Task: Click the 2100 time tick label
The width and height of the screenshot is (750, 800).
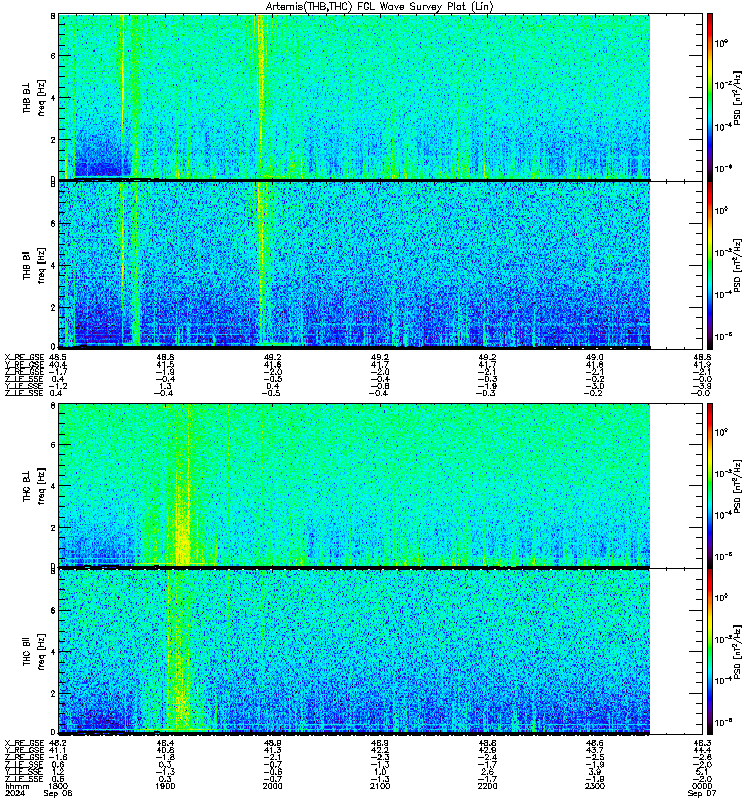Action: [x=380, y=786]
